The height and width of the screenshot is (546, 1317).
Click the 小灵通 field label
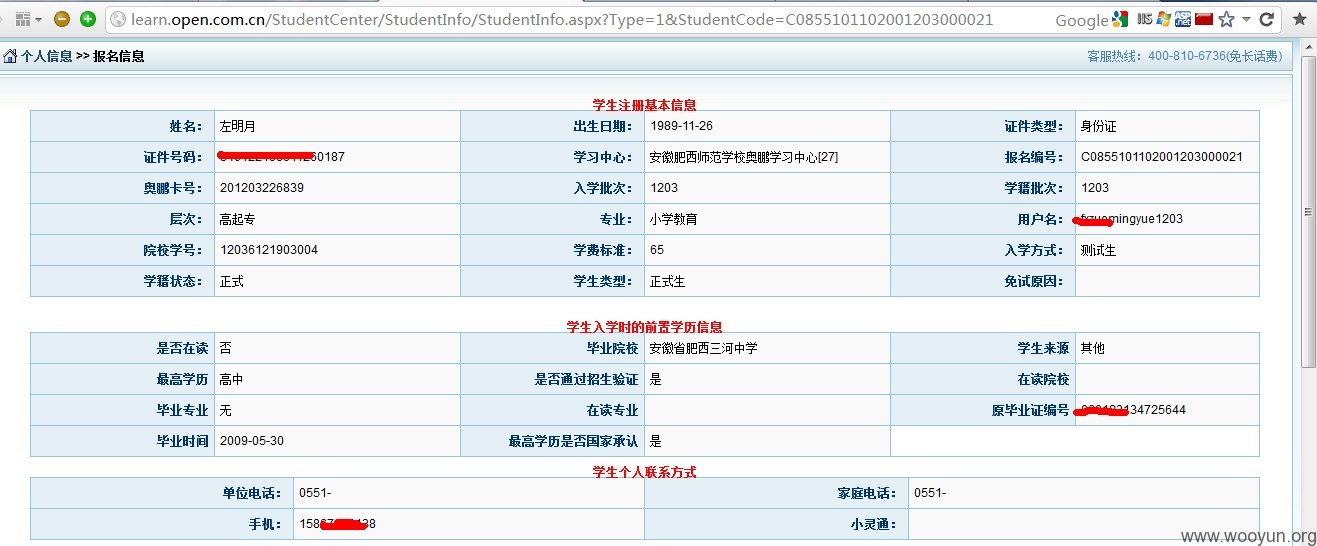coord(875,524)
